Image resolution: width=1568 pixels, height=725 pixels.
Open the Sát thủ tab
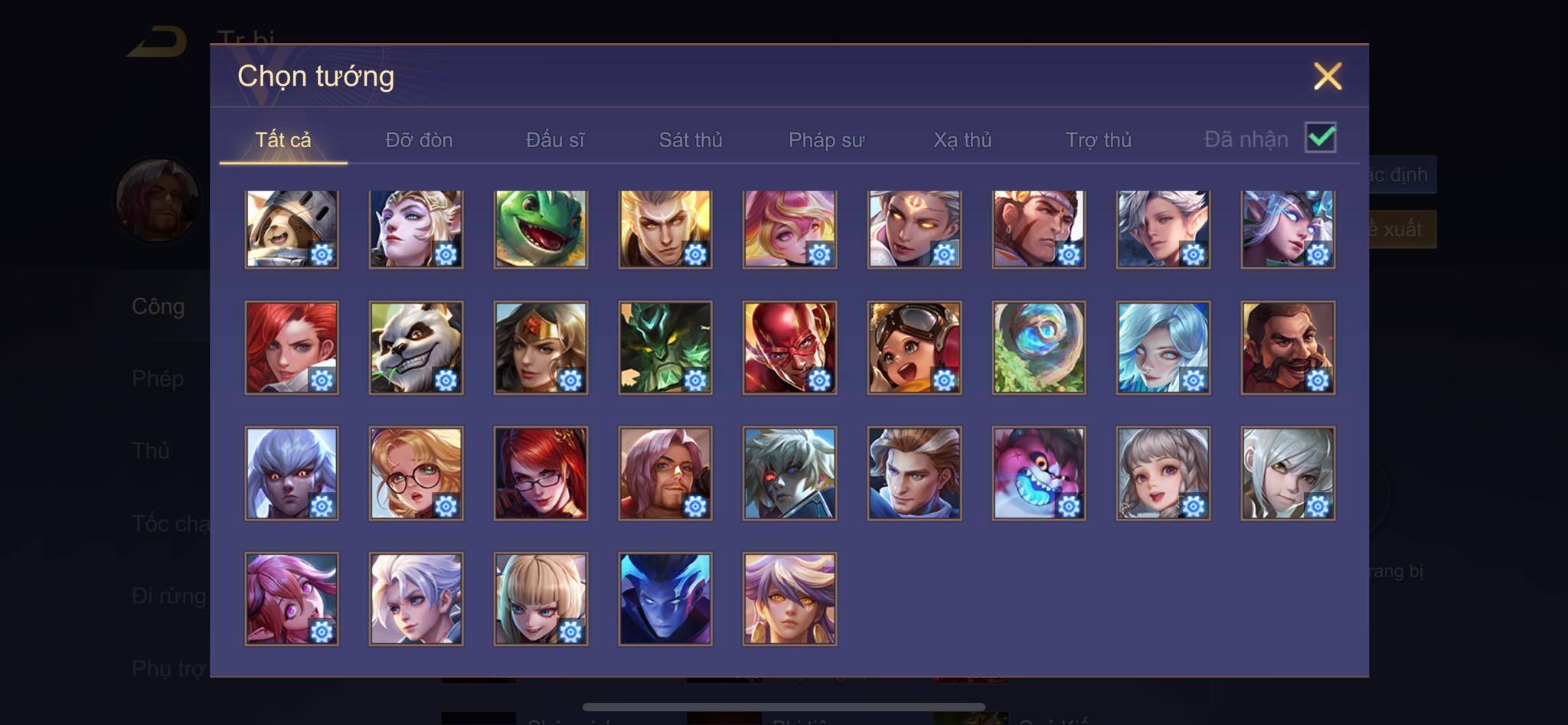(691, 140)
